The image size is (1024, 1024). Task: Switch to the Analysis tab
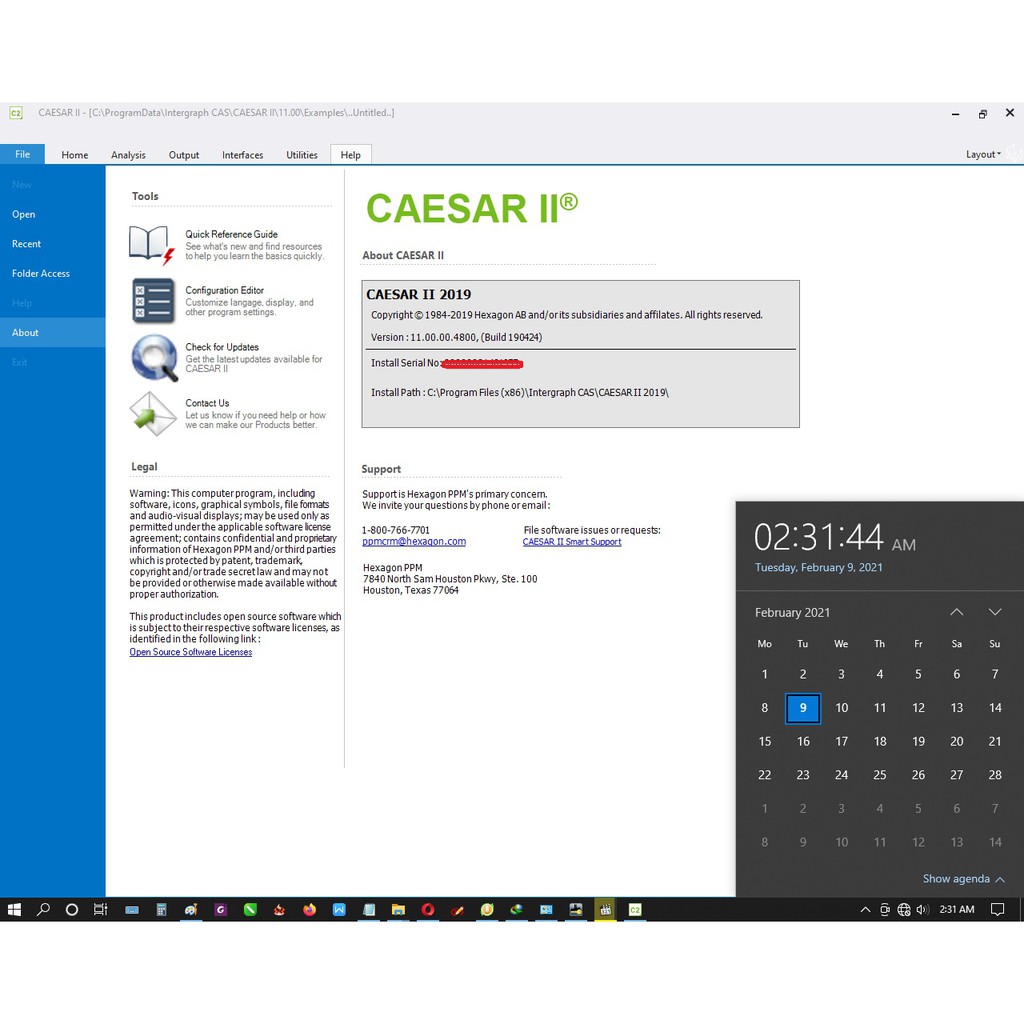(128, 155)
